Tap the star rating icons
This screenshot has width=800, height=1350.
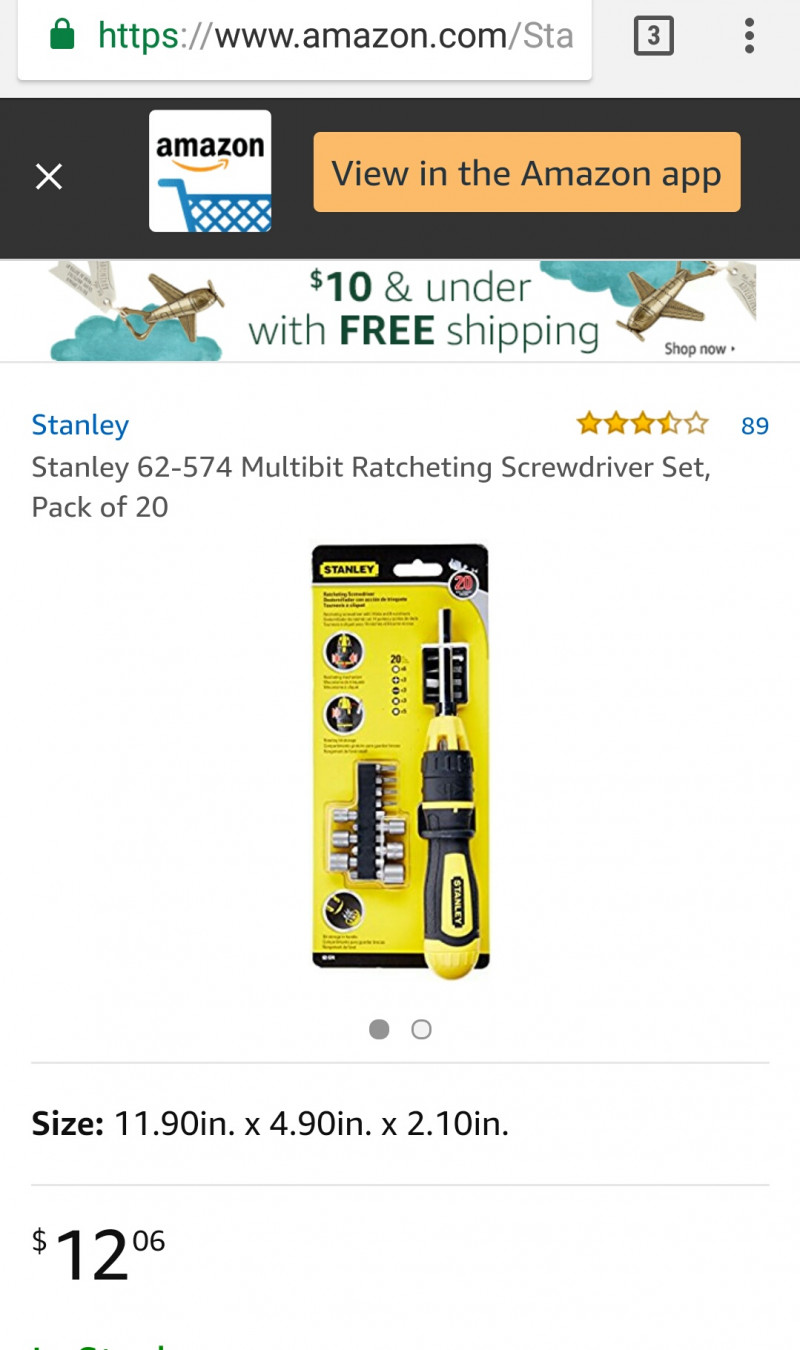(642, 425)
